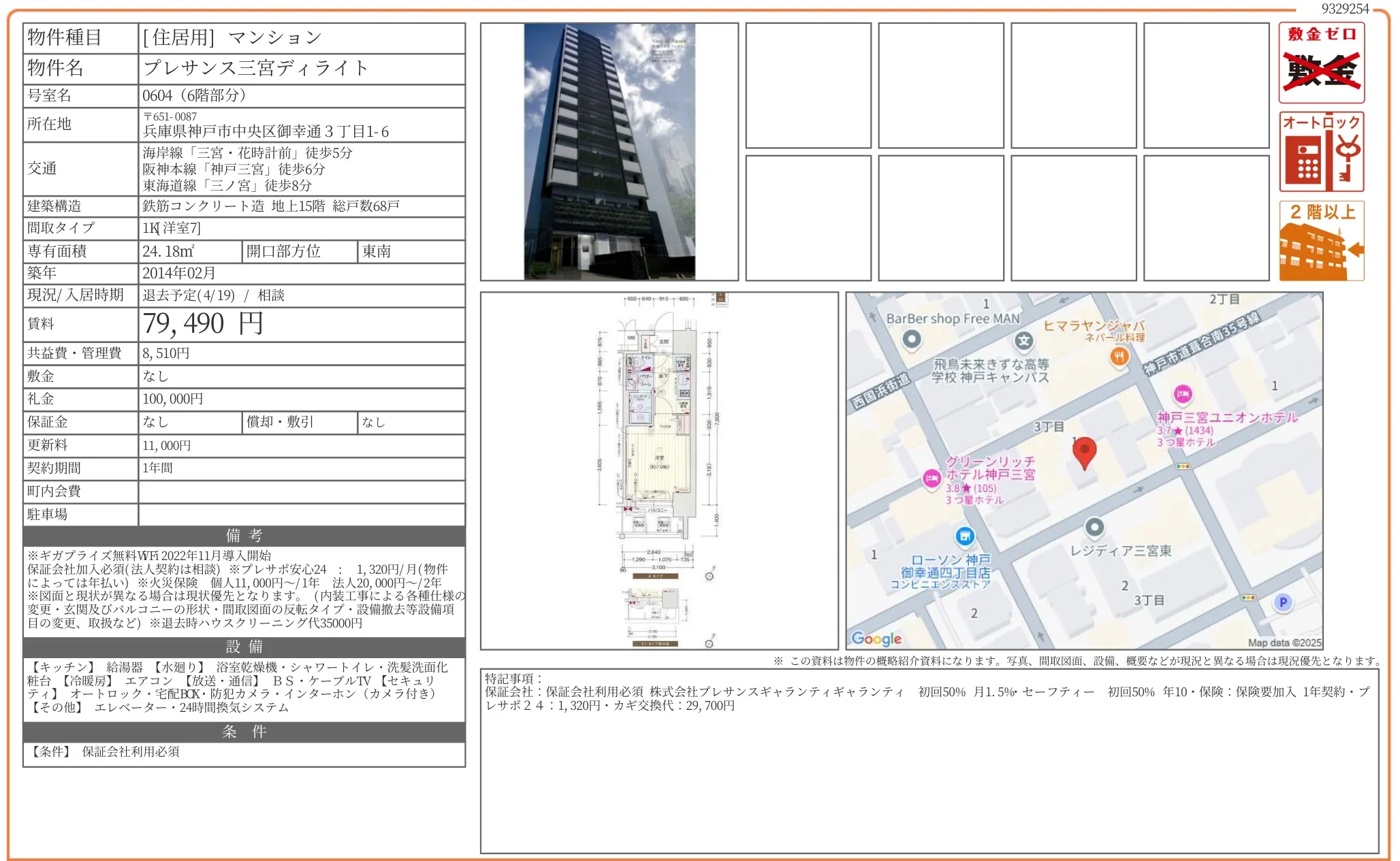Image resolution: width=1400 pixels, height=861 pixels.
Task: Click the オートロック badge icon
Action: [x=1321, y=152]
